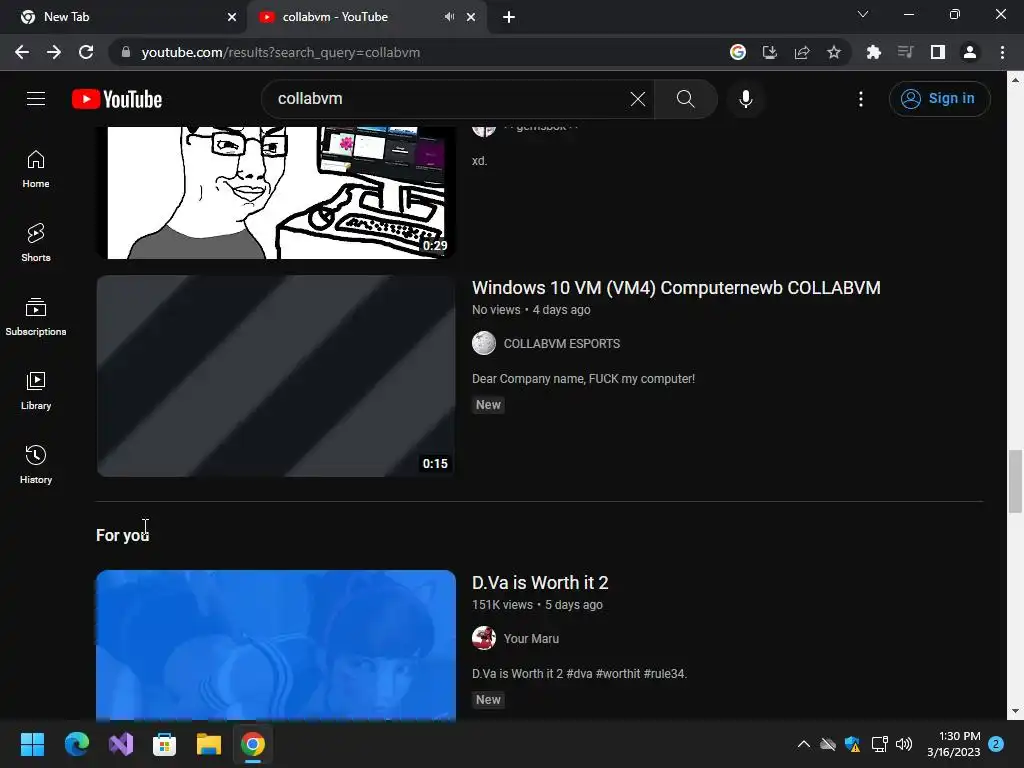Screen dimensions: 1024x768
Task: Open a new browser tab
Action: pyautogui.click(x=509, y=17)
